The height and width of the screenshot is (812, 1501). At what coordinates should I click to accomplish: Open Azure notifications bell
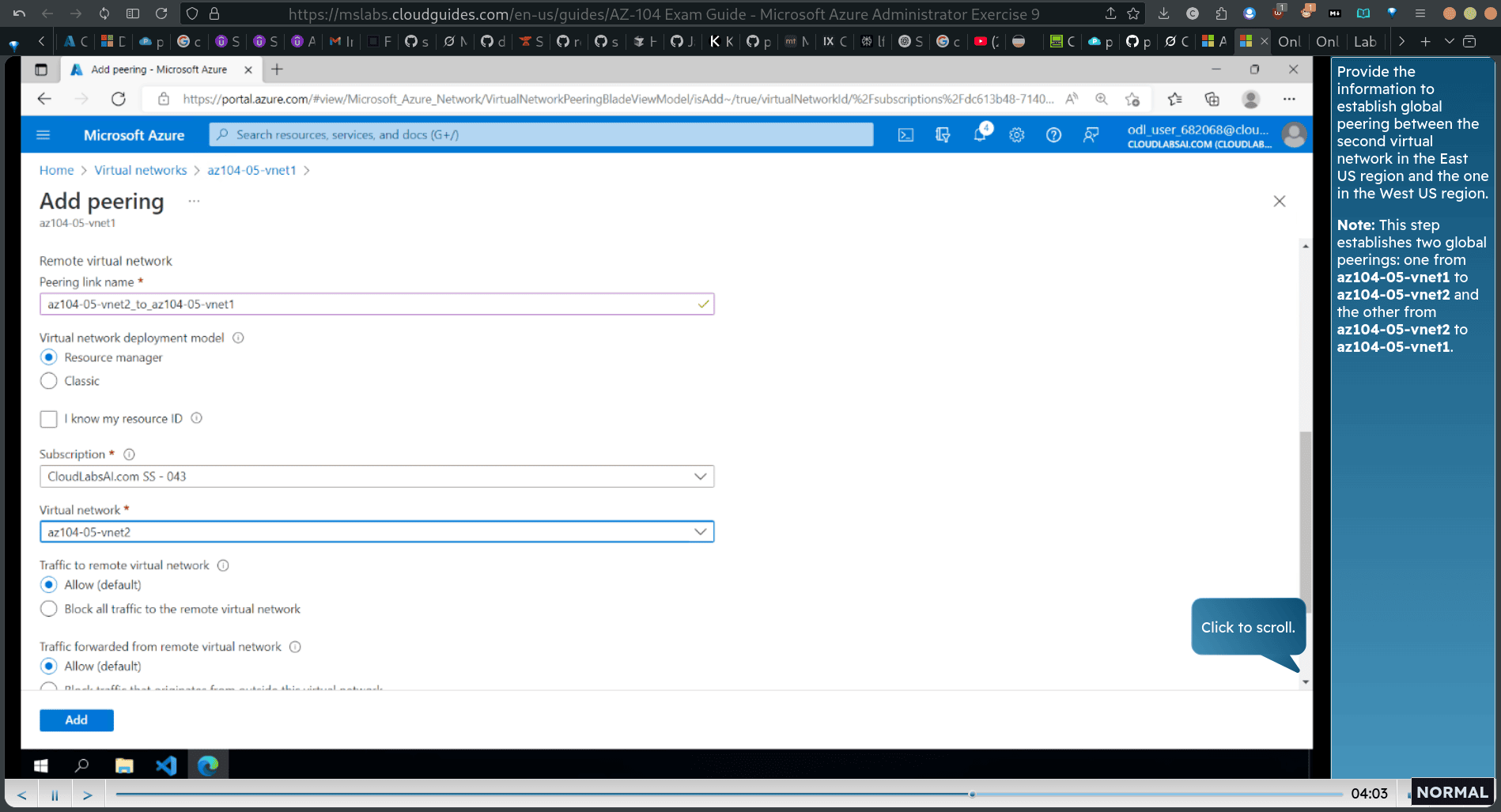[980, 135]
